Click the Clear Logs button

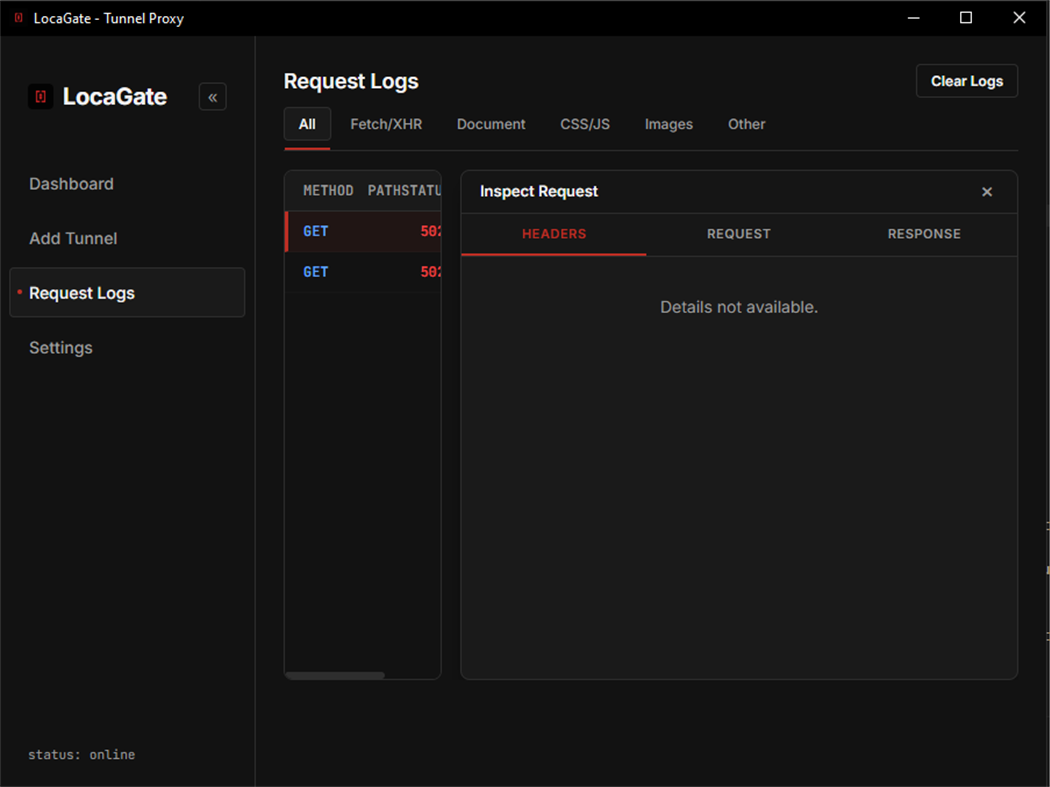[x=966, y=81]
